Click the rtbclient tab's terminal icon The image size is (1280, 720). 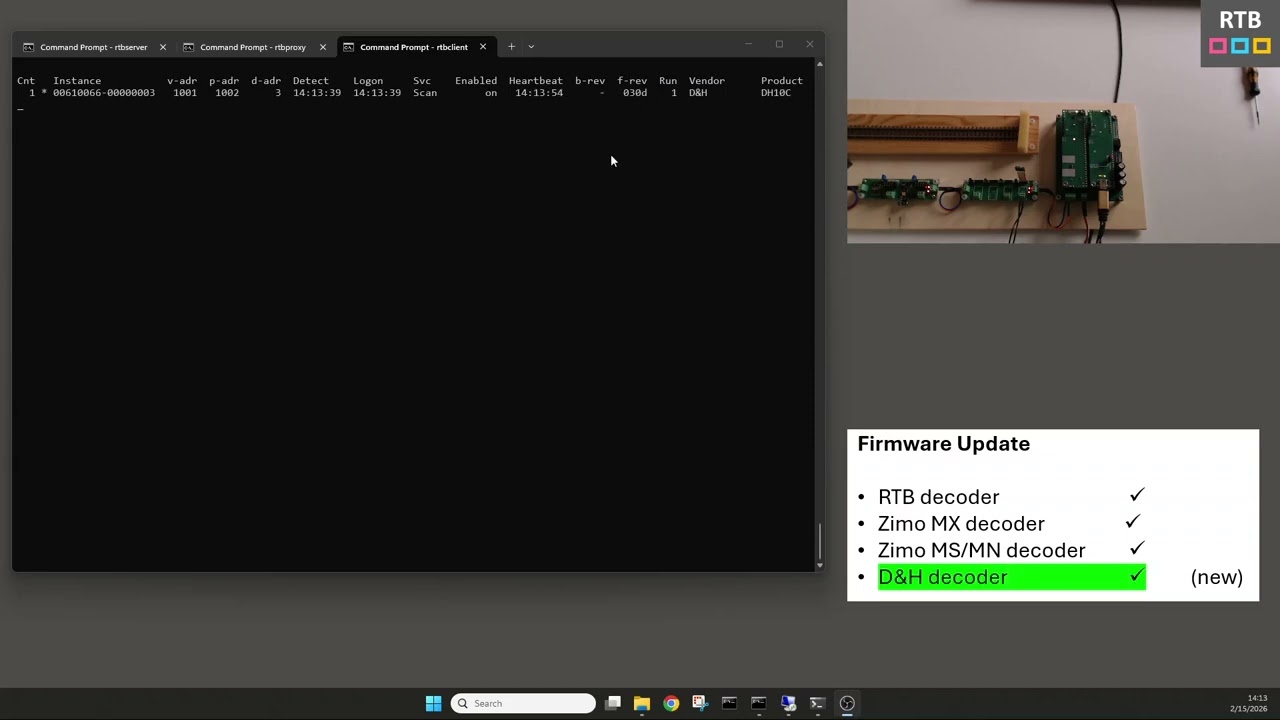click(x=348, y=47)
